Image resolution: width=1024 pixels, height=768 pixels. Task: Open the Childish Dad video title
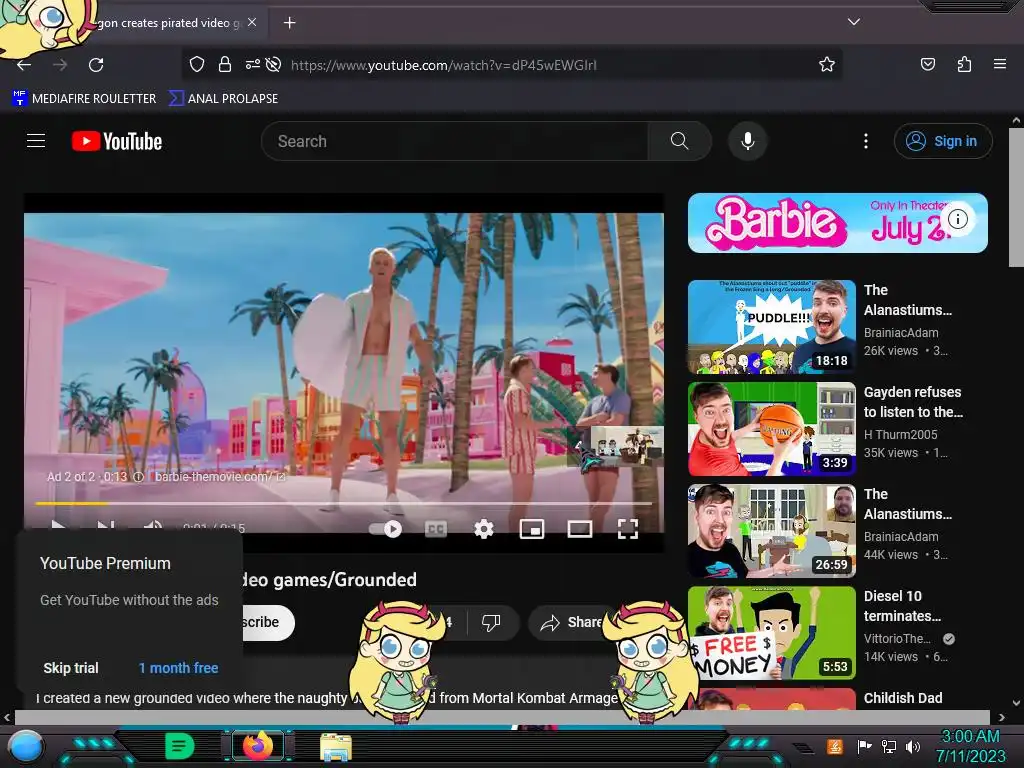click(903, 698)
